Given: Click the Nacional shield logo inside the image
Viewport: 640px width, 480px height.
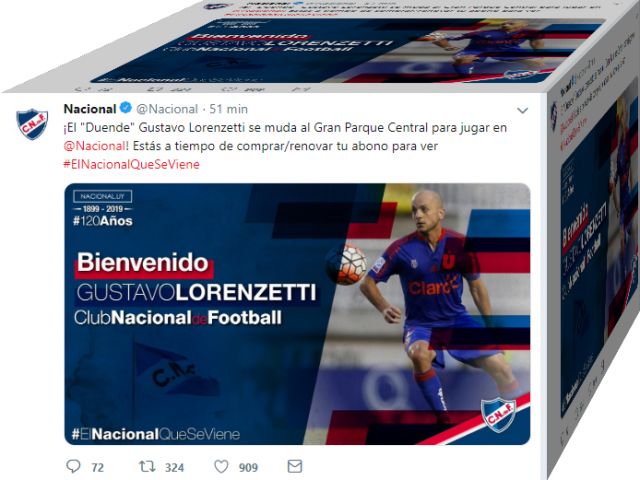Looking at the screenshot, I should tap(498, 414).
